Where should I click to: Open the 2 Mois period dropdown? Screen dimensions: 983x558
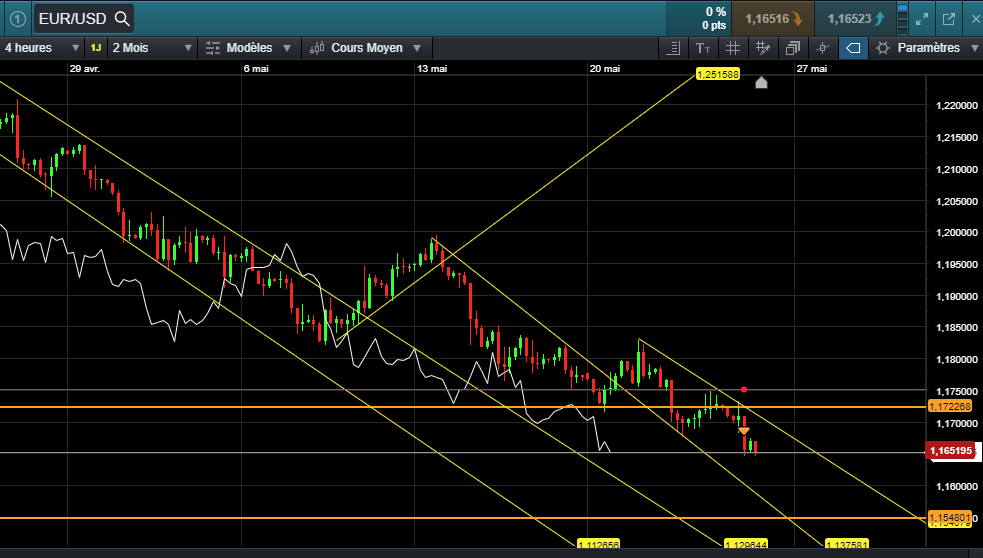pyautogui.click(x=152, y=48)
